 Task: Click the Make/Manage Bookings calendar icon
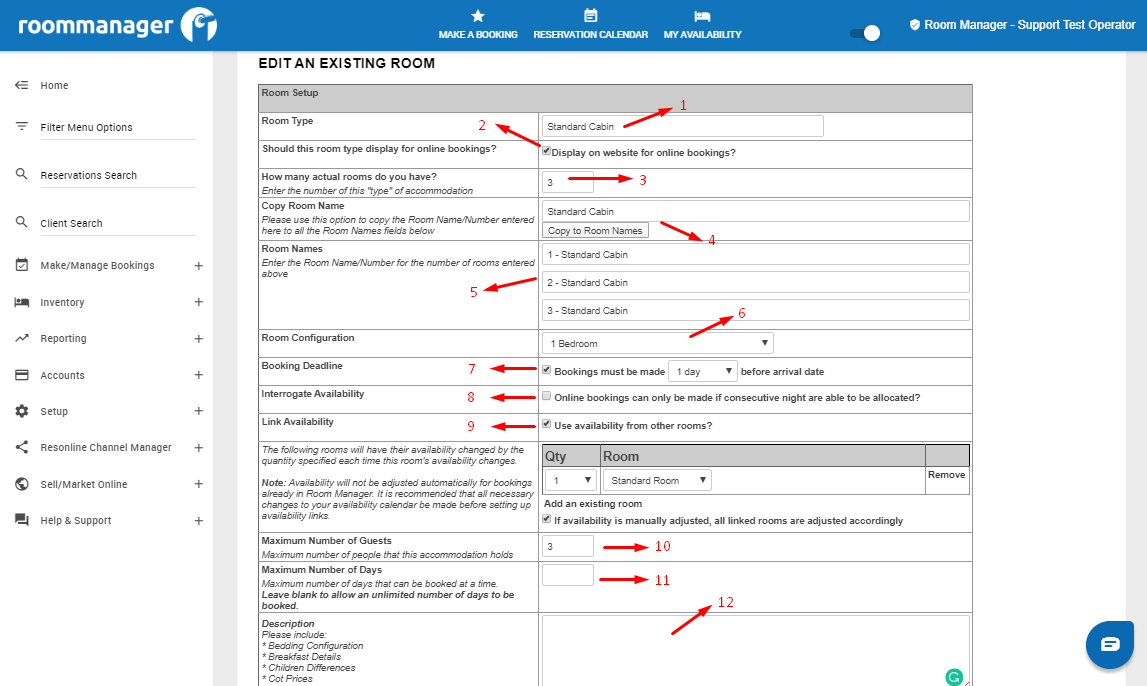(22, 265)
